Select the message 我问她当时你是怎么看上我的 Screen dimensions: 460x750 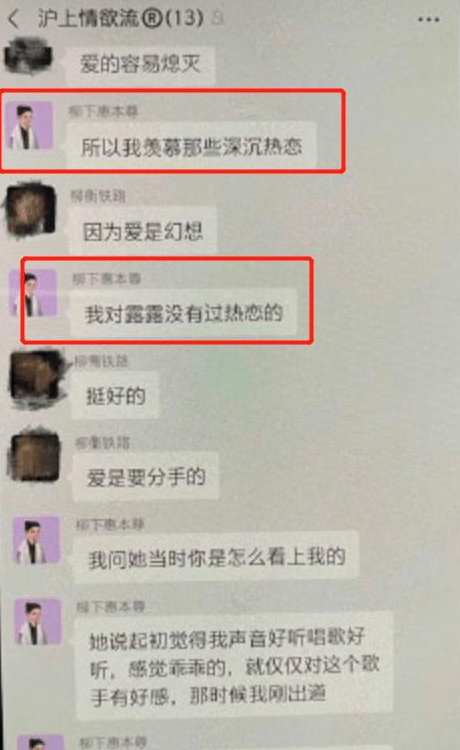pos(216,558)
